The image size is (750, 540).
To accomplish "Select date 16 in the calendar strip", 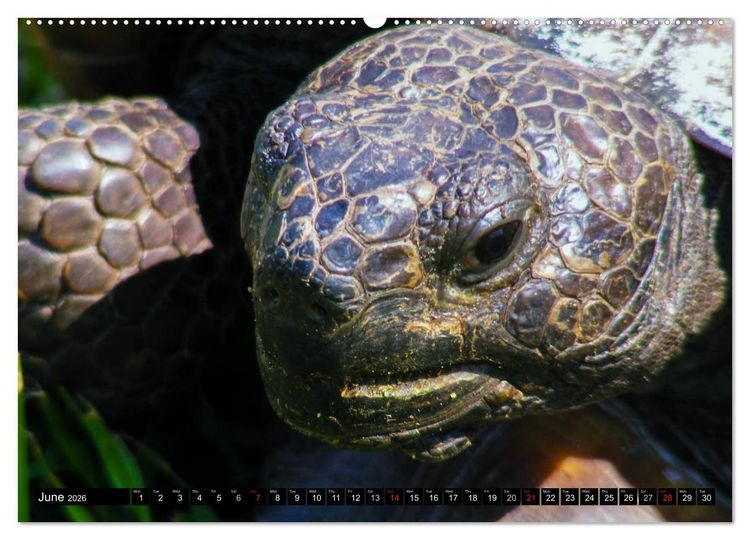I will pyautogui.click(x=434, y=496).
